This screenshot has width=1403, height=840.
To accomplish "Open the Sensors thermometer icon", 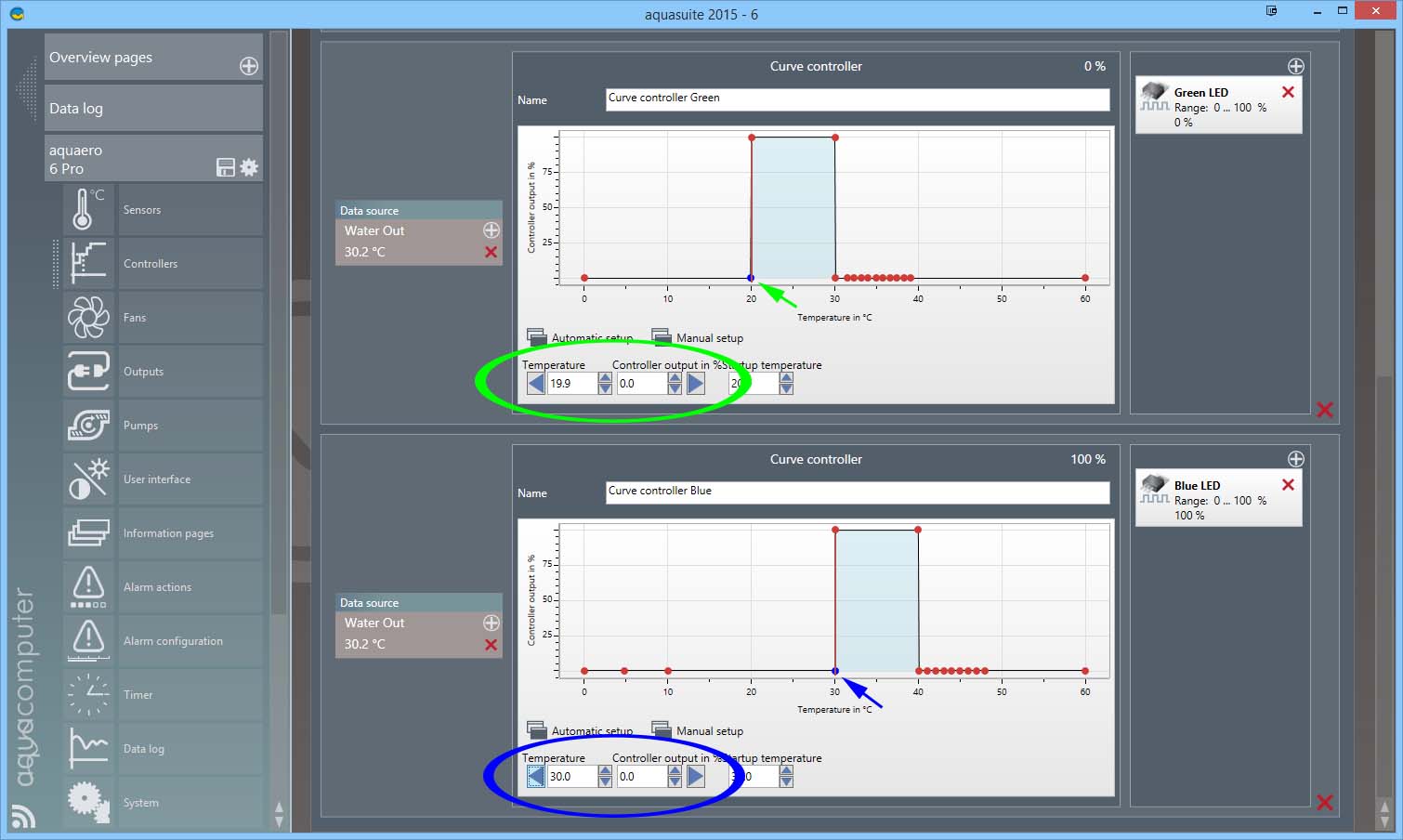I will coord(88,210).
